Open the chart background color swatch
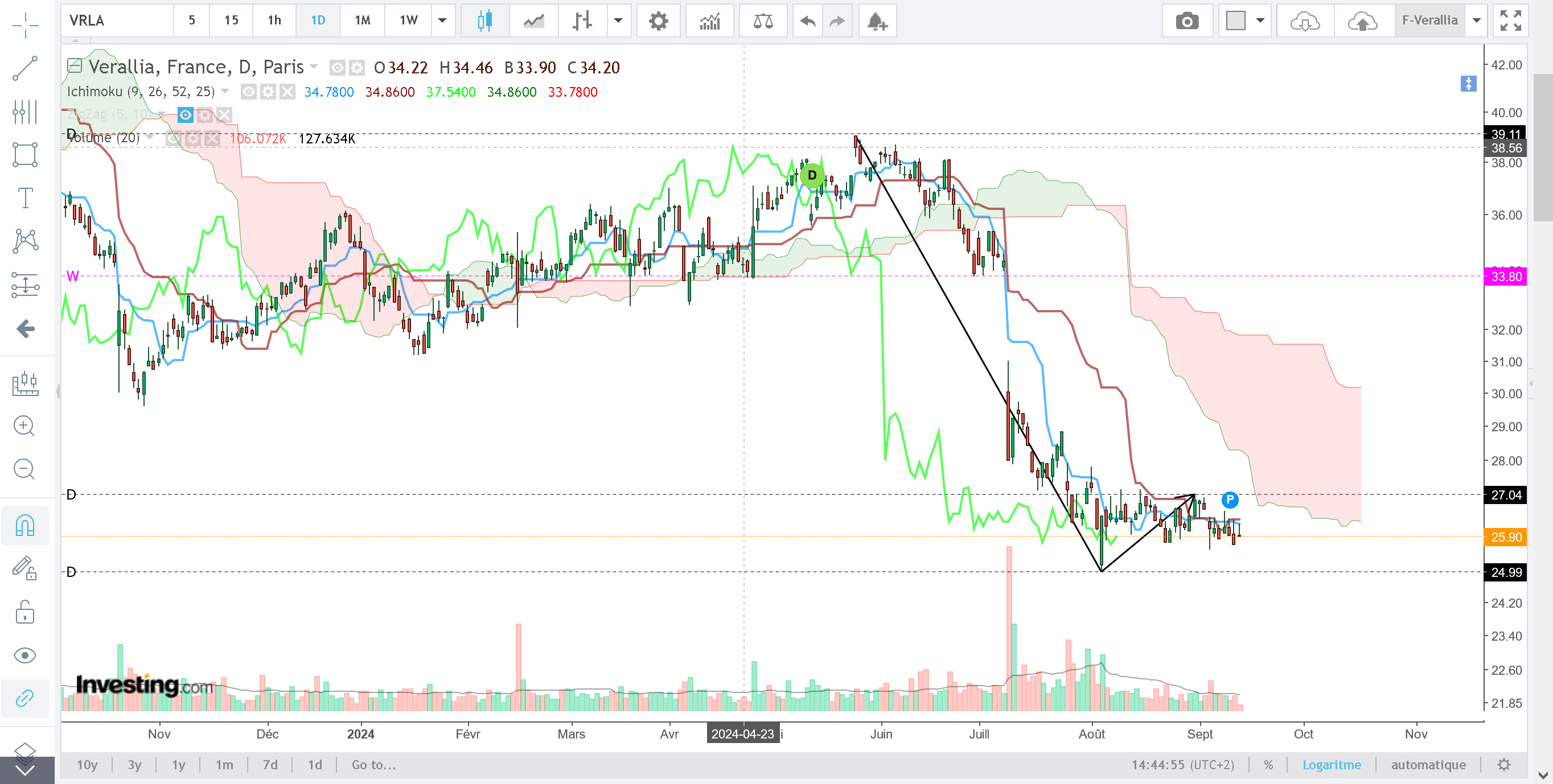Screen dimensions: 1553x784 point(1235,21)
